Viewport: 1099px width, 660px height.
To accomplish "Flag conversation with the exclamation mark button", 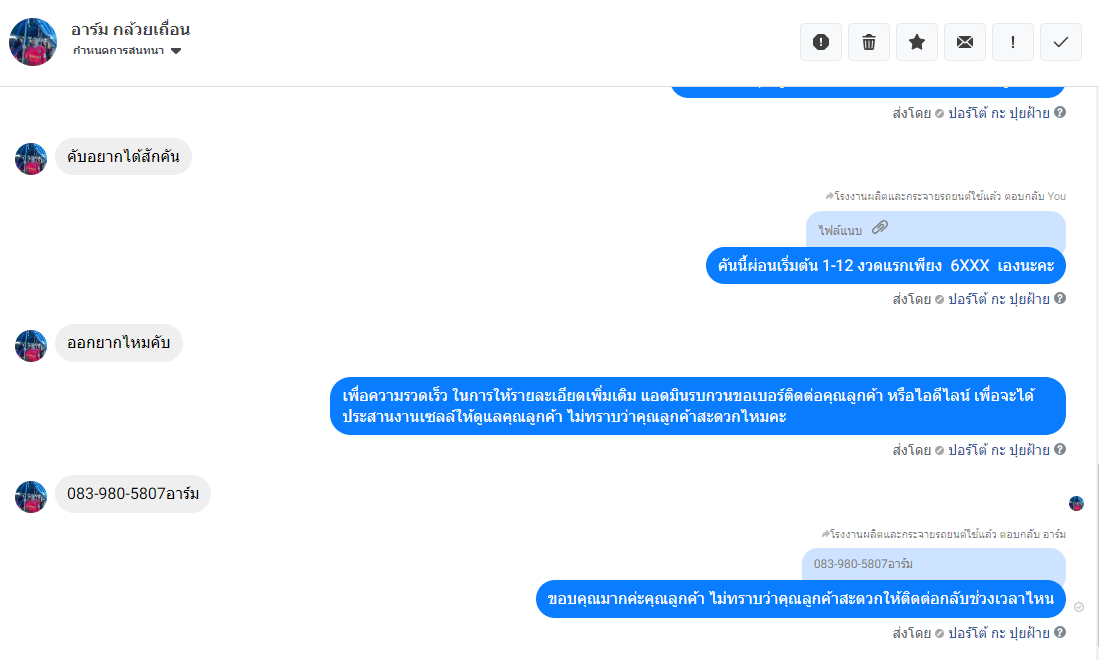I will point(1013,42).
